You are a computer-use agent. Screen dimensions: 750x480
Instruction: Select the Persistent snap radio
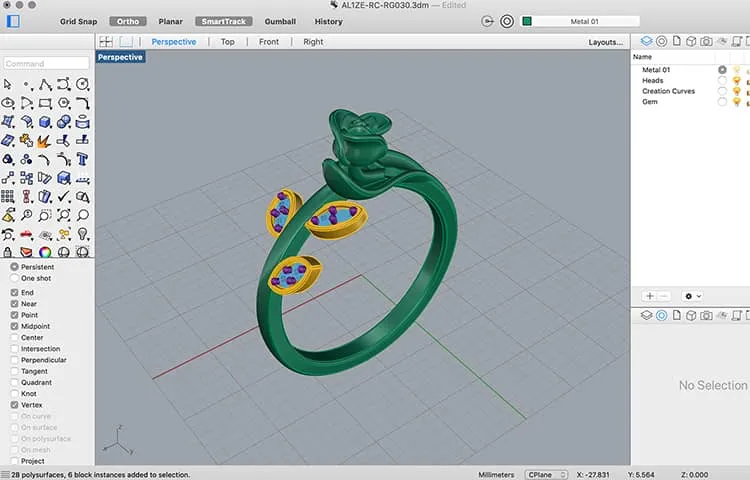pos(14,267)
